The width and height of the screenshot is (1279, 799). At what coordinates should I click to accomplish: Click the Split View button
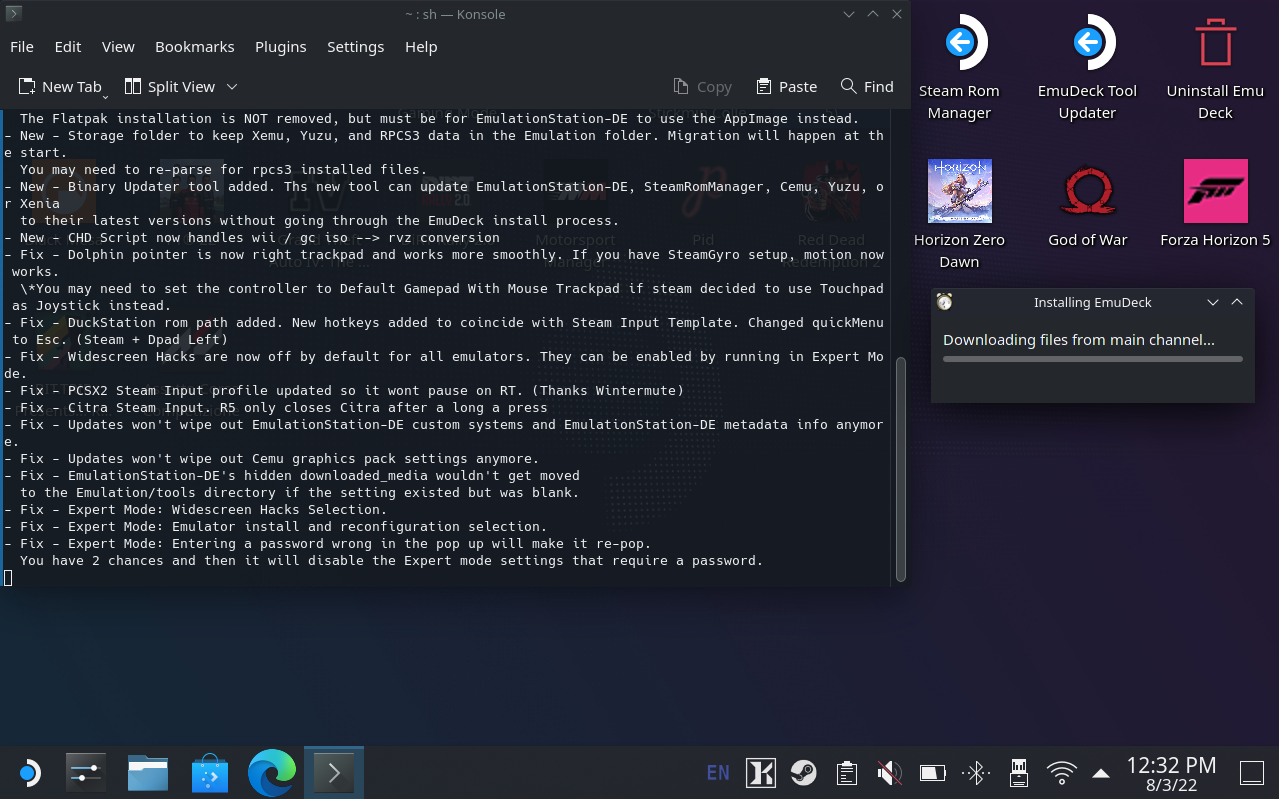click(x=170, y=87)
